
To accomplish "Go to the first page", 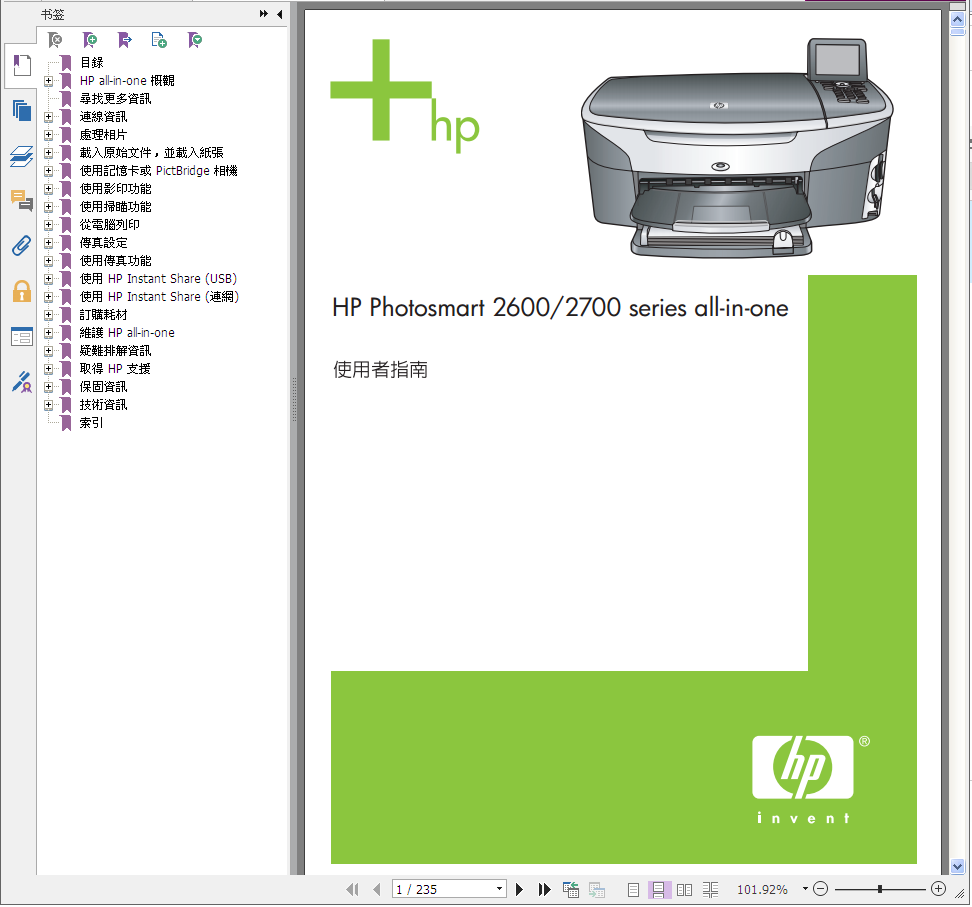I will (x=352, y=890).
